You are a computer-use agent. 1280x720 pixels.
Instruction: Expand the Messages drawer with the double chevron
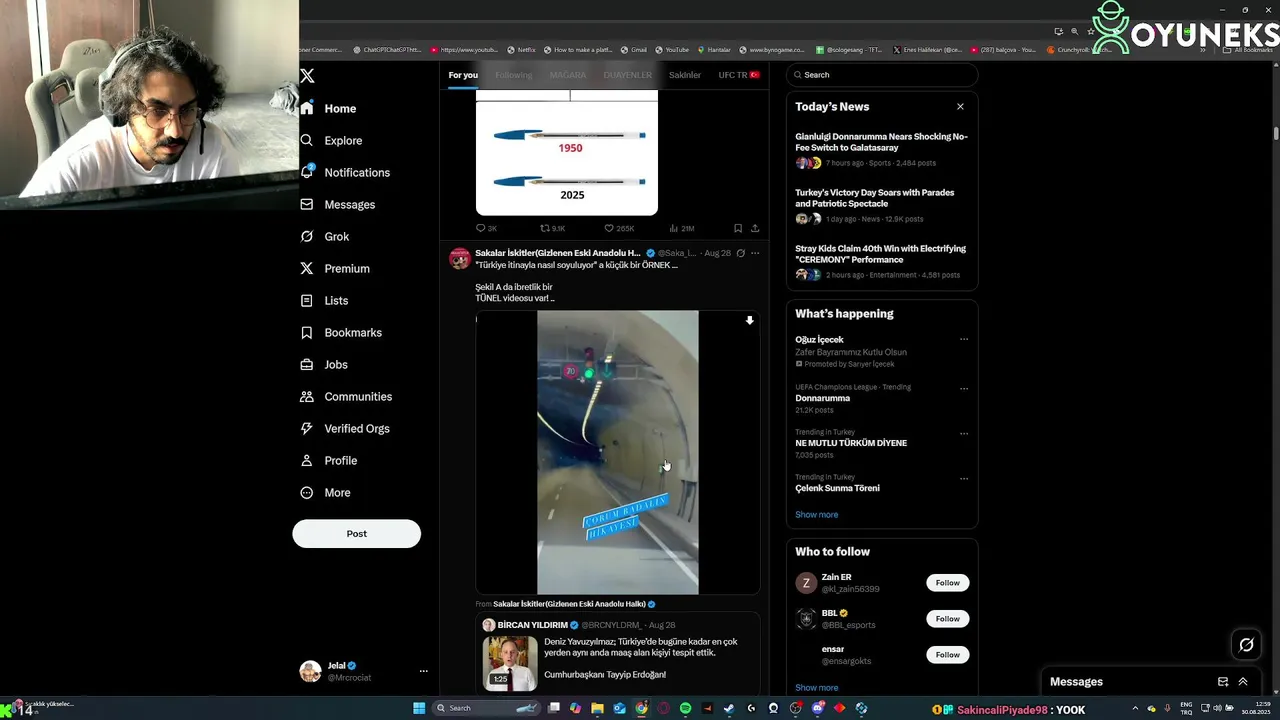pyautogui.click(x=1243, y=682)
